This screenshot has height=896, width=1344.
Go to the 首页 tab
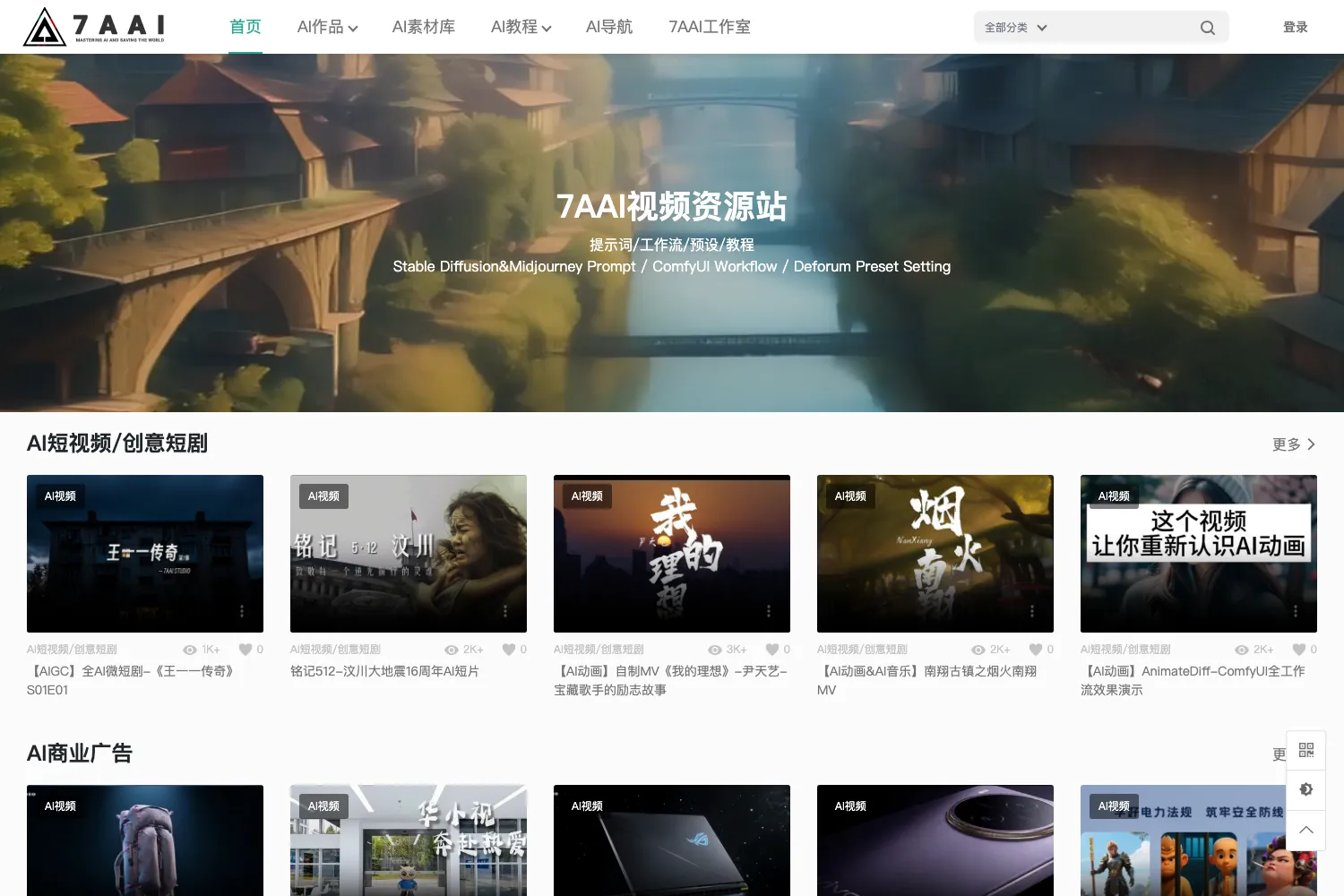[x=246, y=27]
